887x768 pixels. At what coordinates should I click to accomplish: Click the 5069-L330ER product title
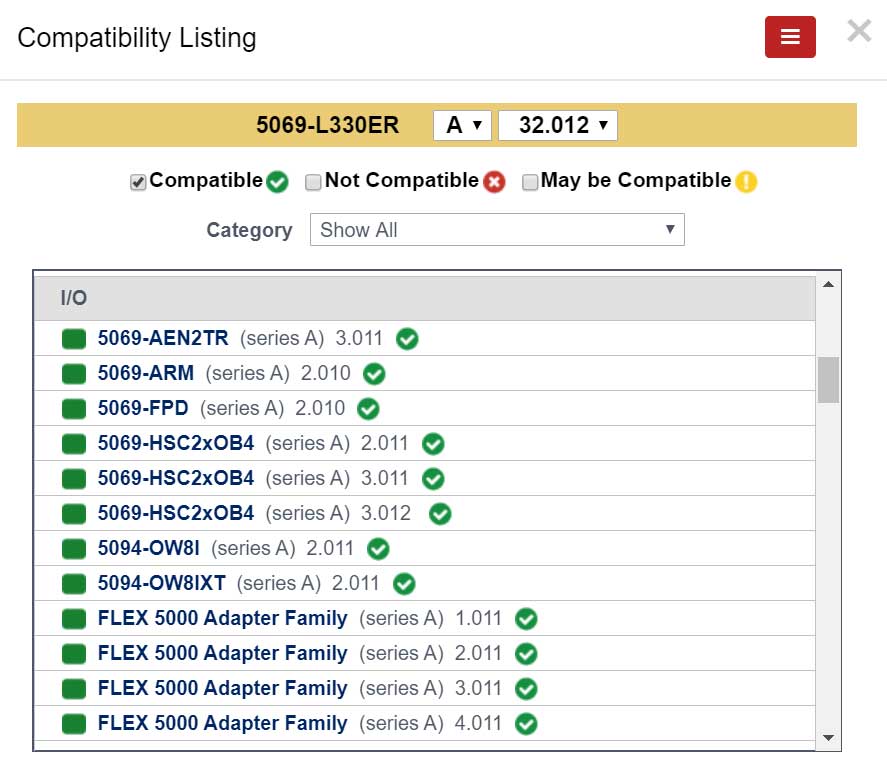[x=328, y=125]
